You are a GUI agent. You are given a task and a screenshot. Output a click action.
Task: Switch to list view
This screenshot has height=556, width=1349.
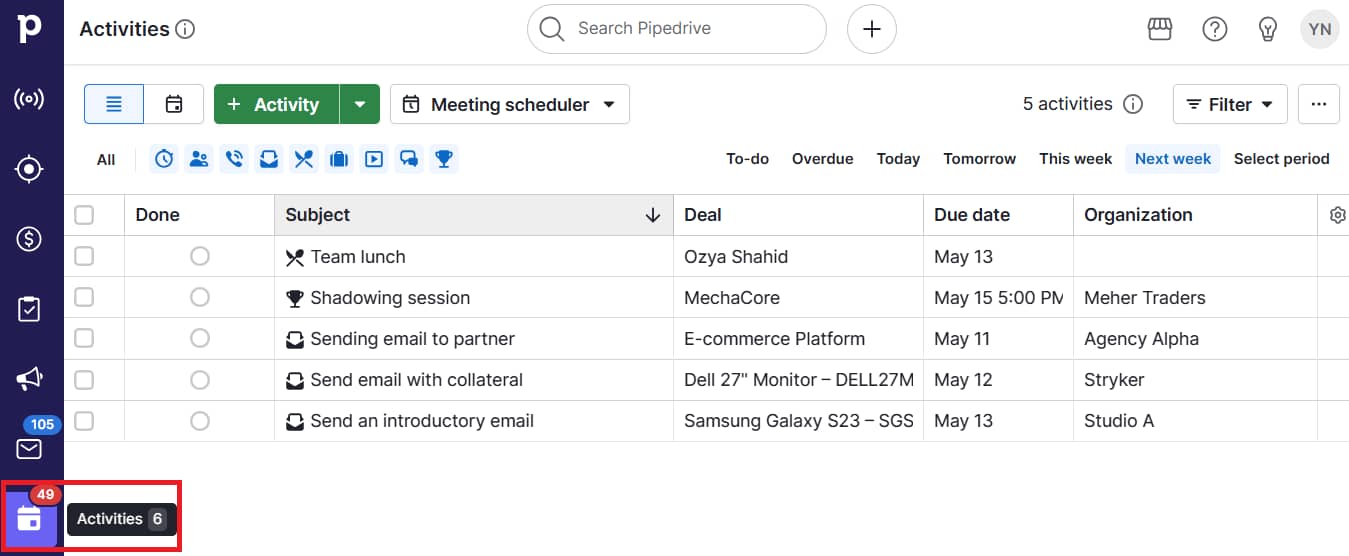114,104
